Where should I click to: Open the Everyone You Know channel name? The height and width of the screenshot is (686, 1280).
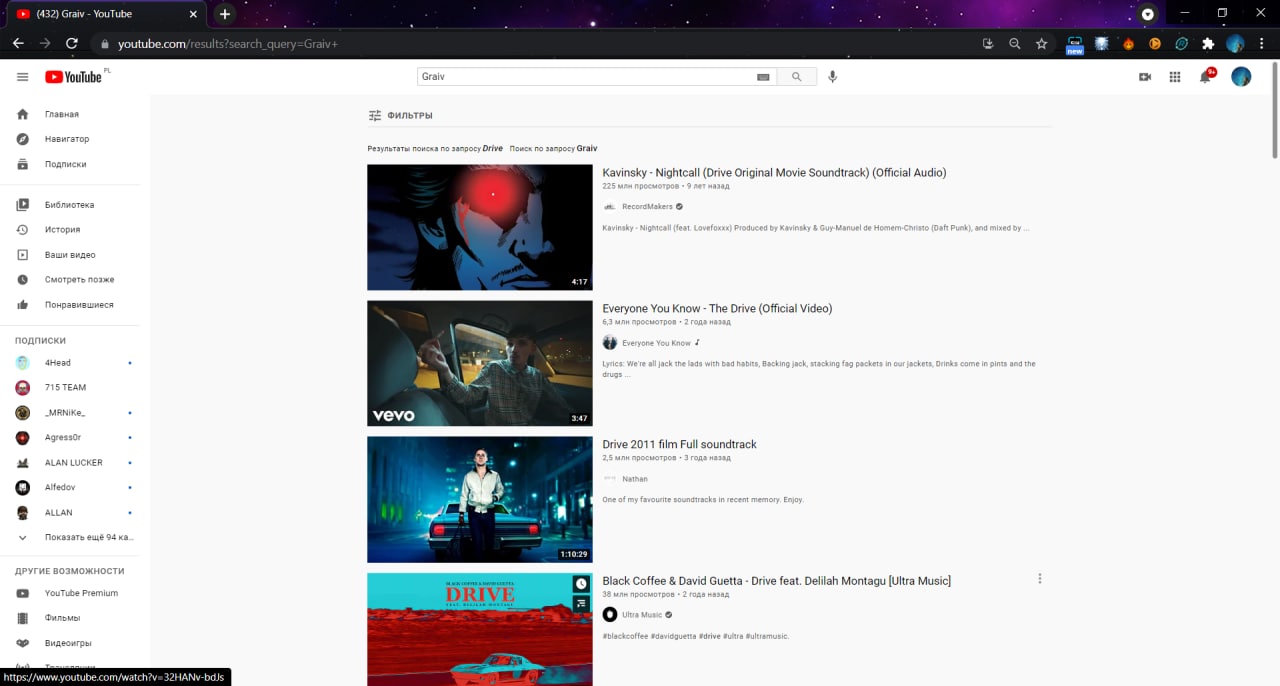(656, 343)
